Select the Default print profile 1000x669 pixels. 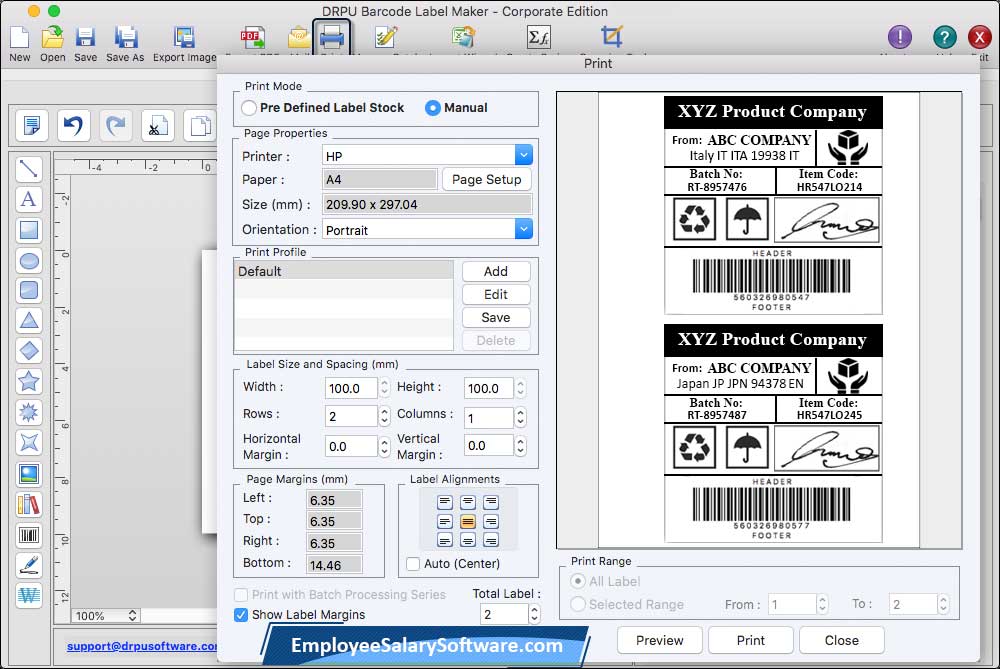[x=344, y=271]
